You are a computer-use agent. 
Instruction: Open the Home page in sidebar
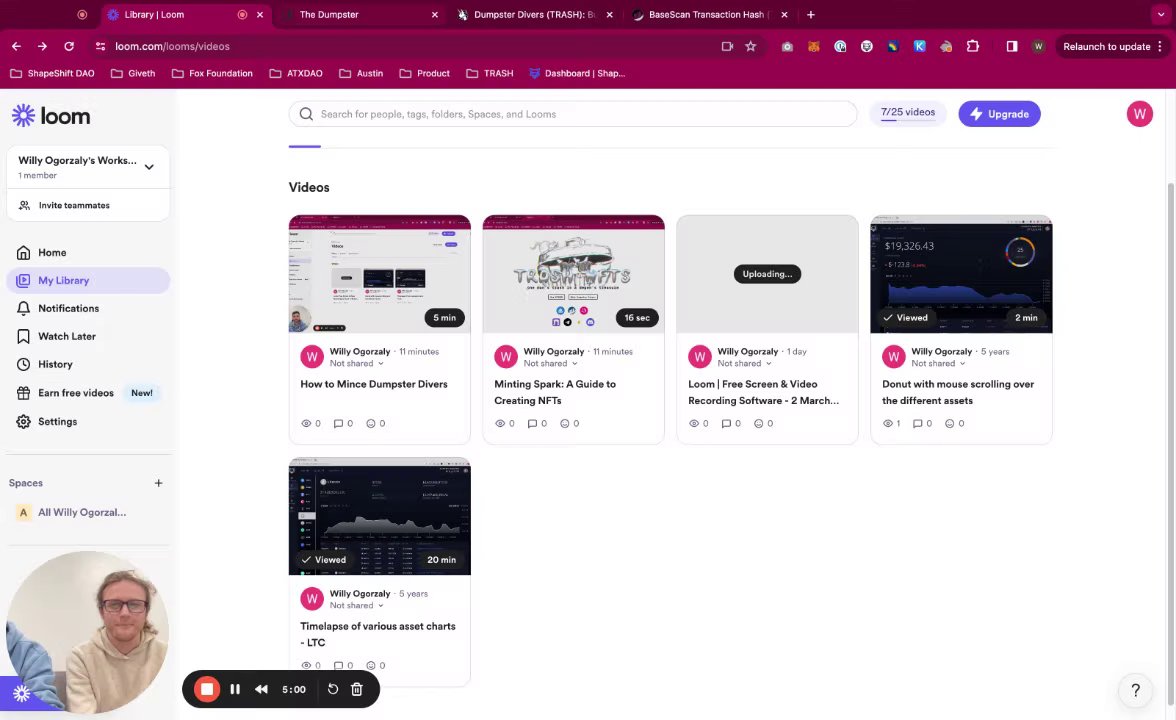(88, 253)
